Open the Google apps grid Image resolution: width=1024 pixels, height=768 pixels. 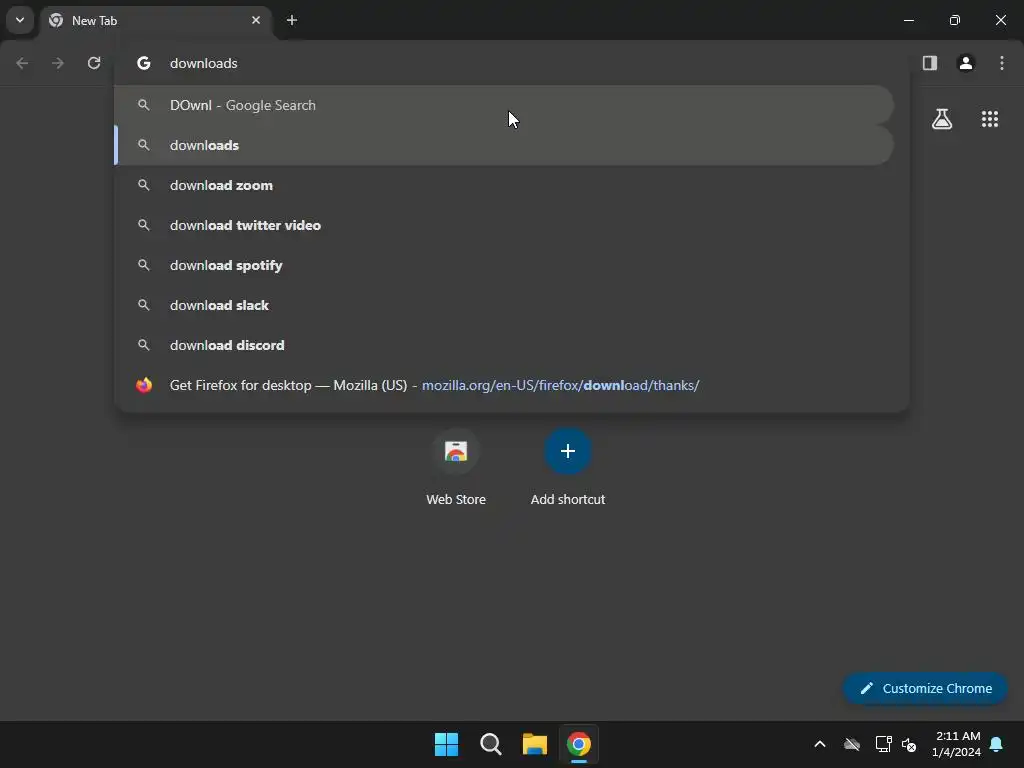pyautogui.click(x=990, y=119)
